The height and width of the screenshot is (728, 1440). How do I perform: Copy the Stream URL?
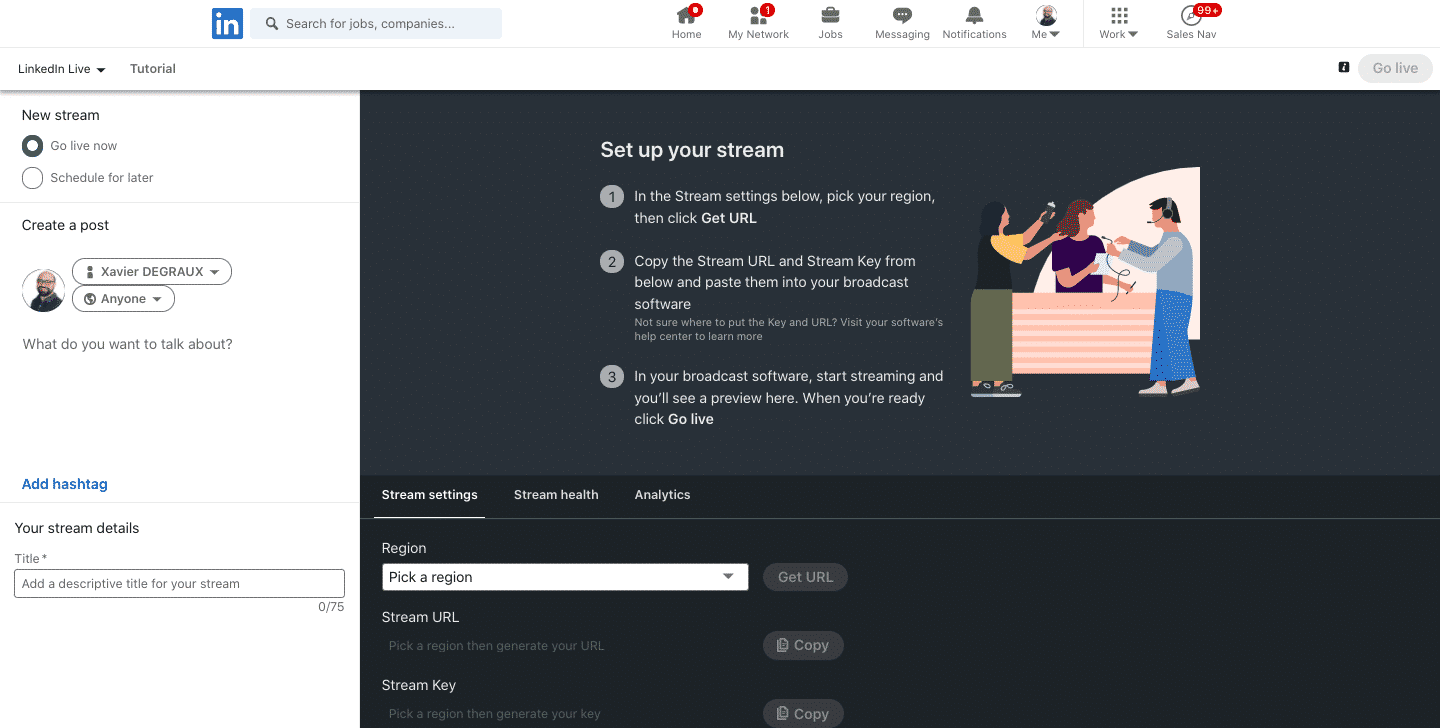click(x=803, y=646)
